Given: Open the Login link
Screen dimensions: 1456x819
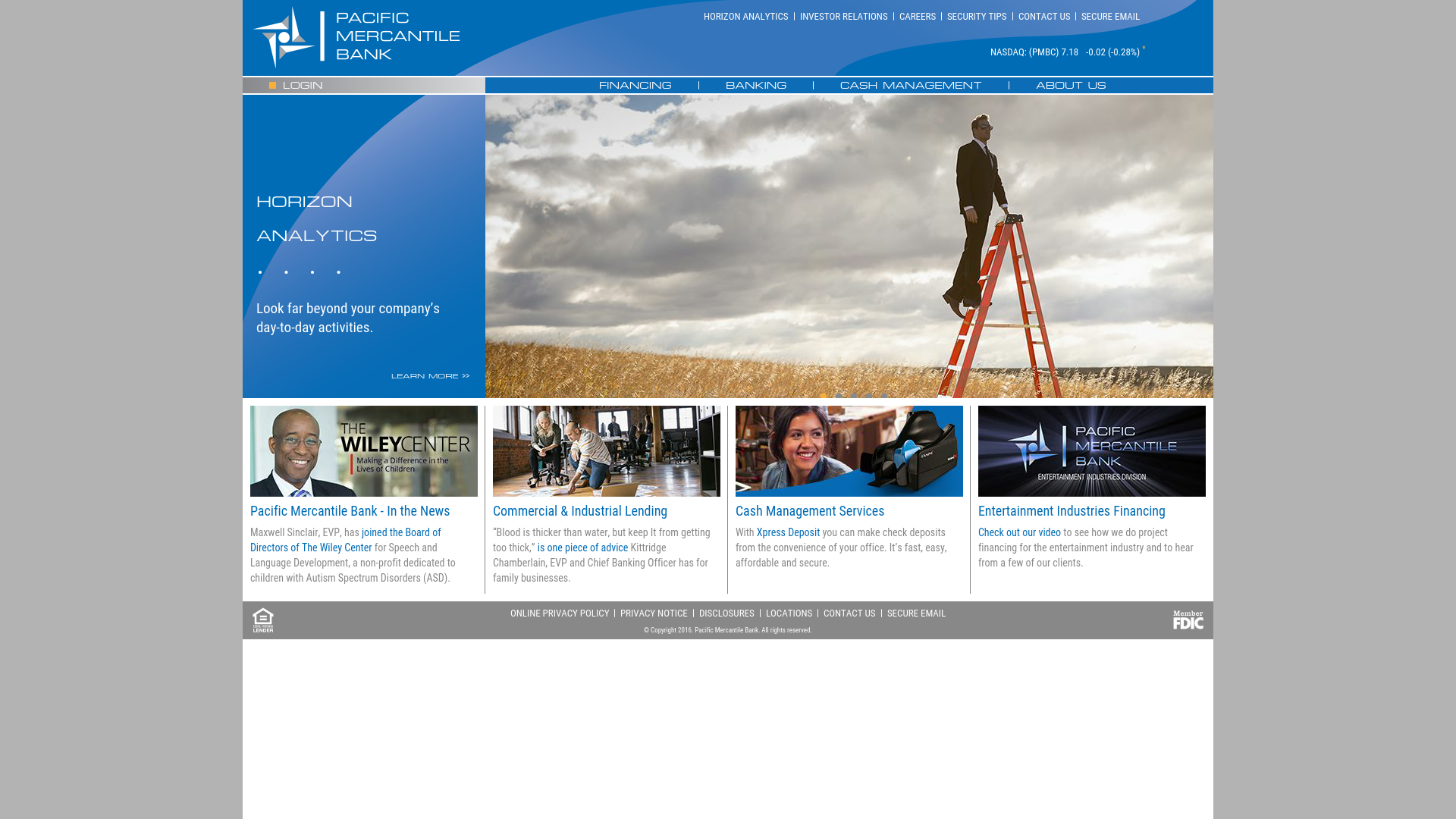Looking at the screenshot, I should click(303, 86).
